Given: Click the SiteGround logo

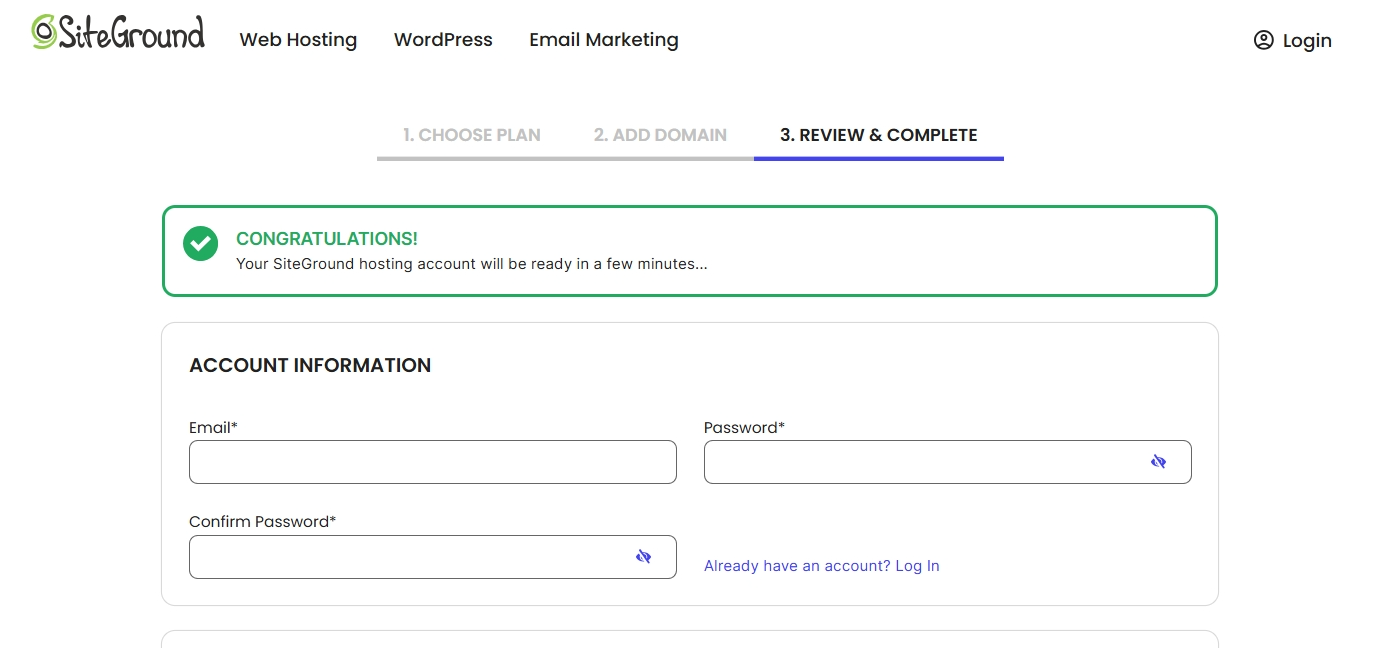Looking at the screenshot, I should click(x=118, y=33).
